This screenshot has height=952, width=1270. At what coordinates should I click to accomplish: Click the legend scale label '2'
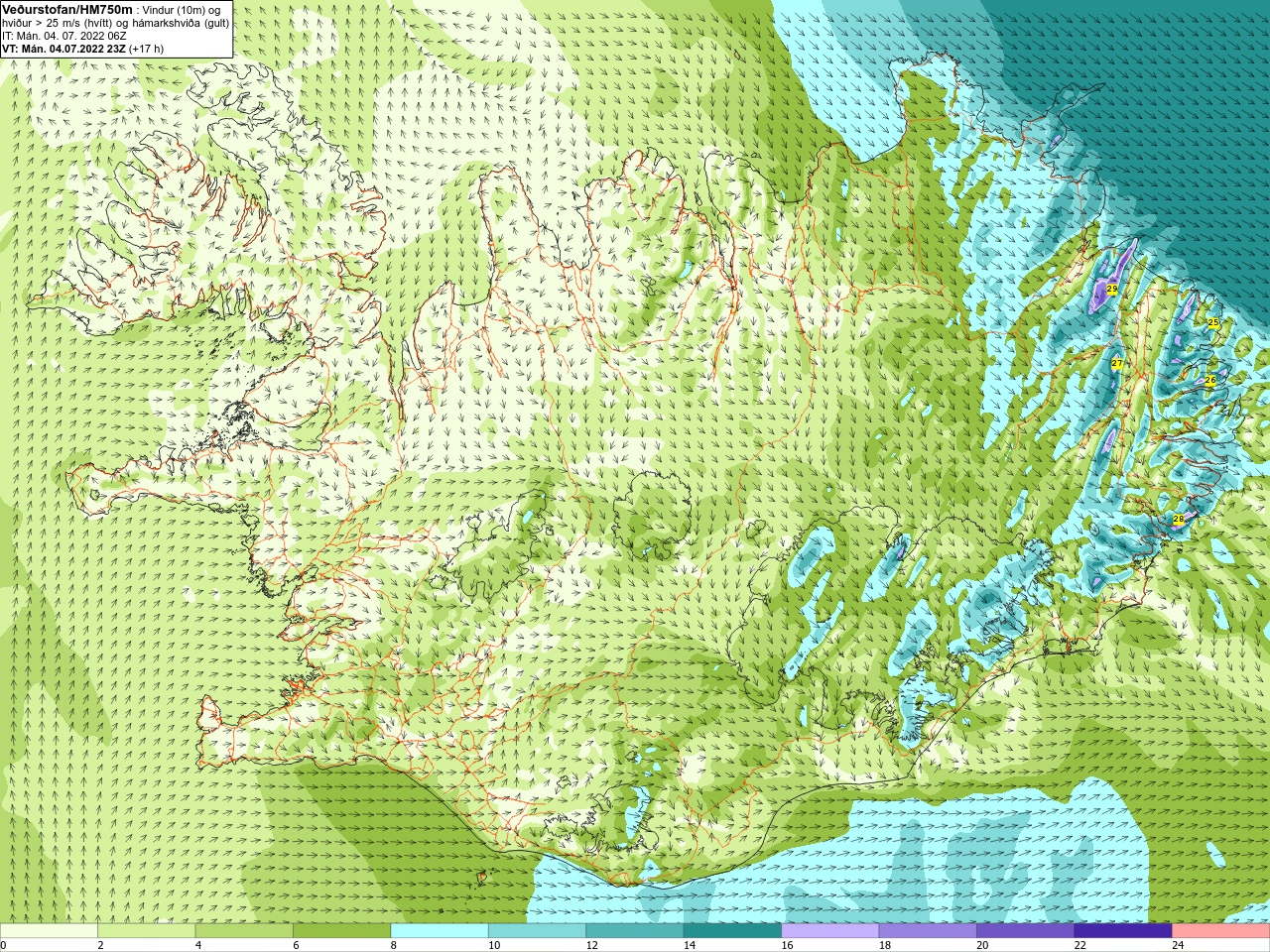[x=101, y=945]
